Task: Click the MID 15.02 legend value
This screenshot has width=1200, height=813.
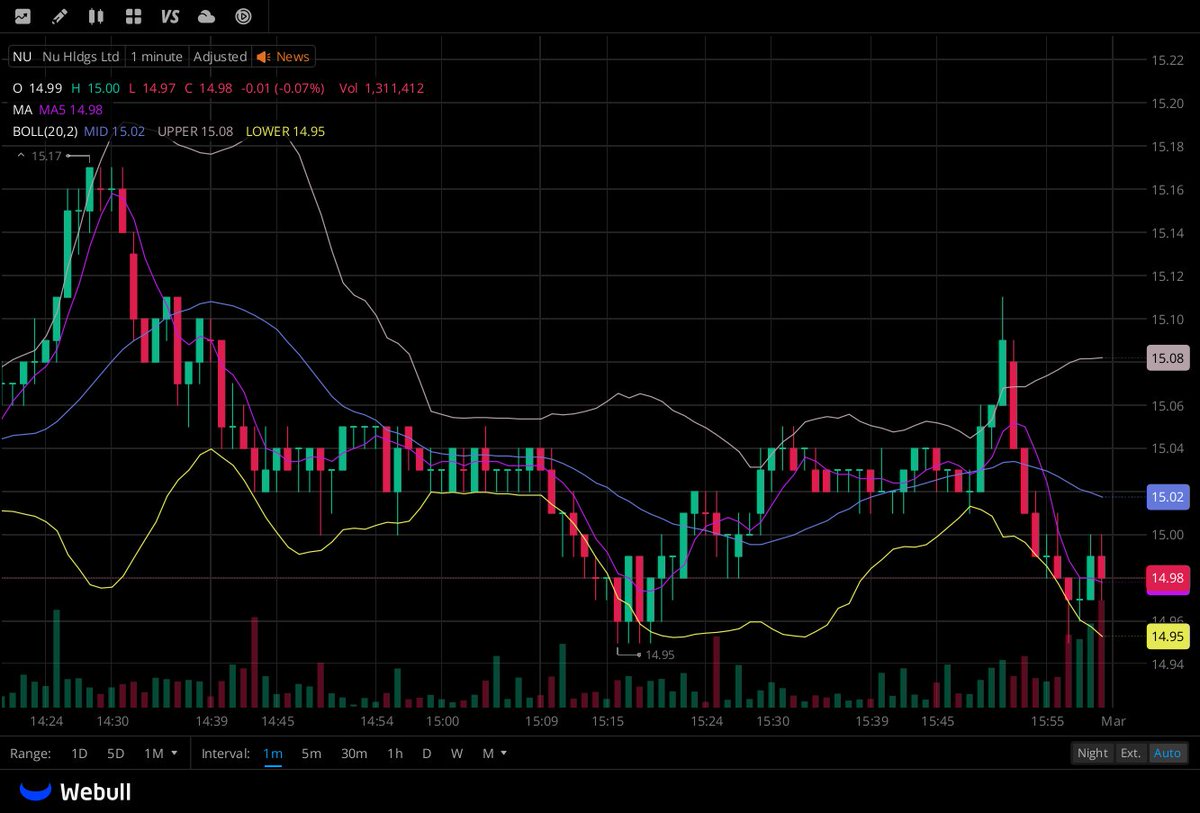Action: pos(114,131)
